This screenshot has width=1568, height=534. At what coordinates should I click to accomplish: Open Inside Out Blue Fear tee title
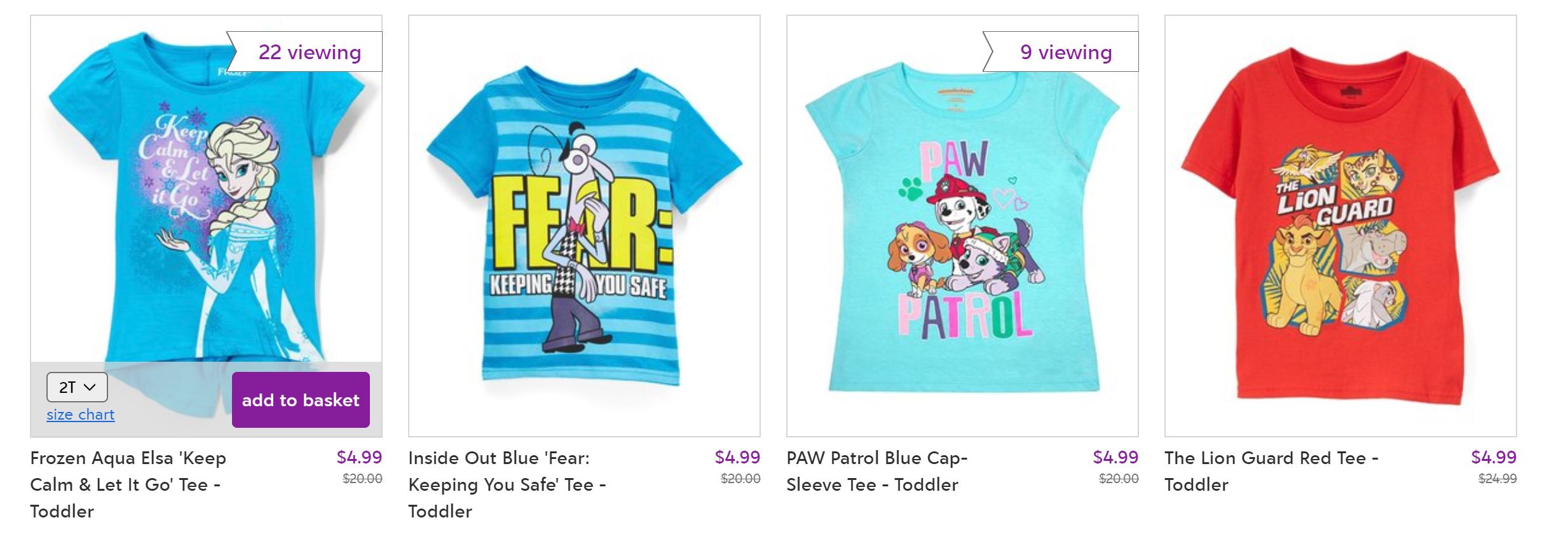(507, 484)
